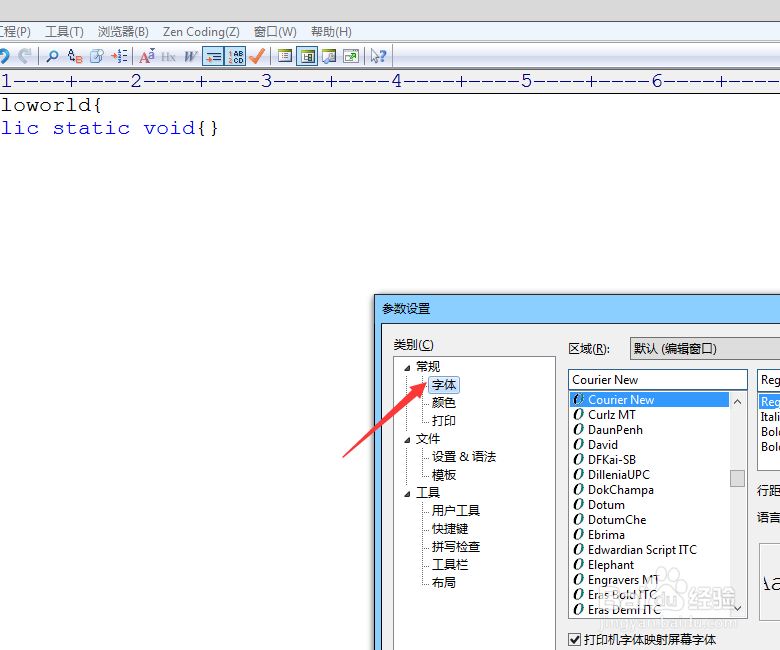Open the 窗口(W) menu
This screenshot has height=650, width=780.
pyautogui.click(x=275, y=32)
